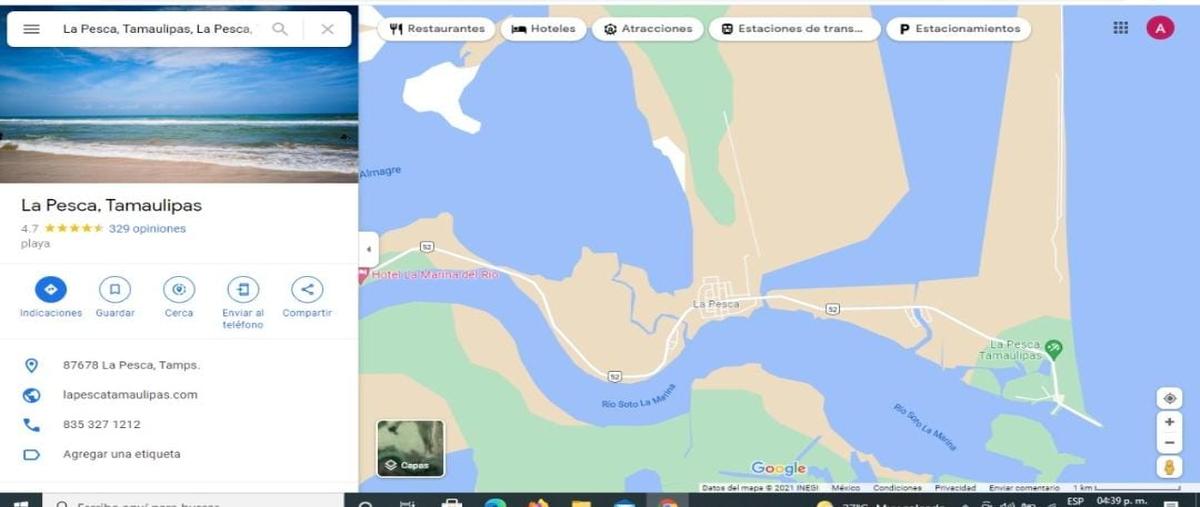Collapse the side panel arrow
Image resolution: width=1200 pixels, height=507 pixels.
coord(367,248)
